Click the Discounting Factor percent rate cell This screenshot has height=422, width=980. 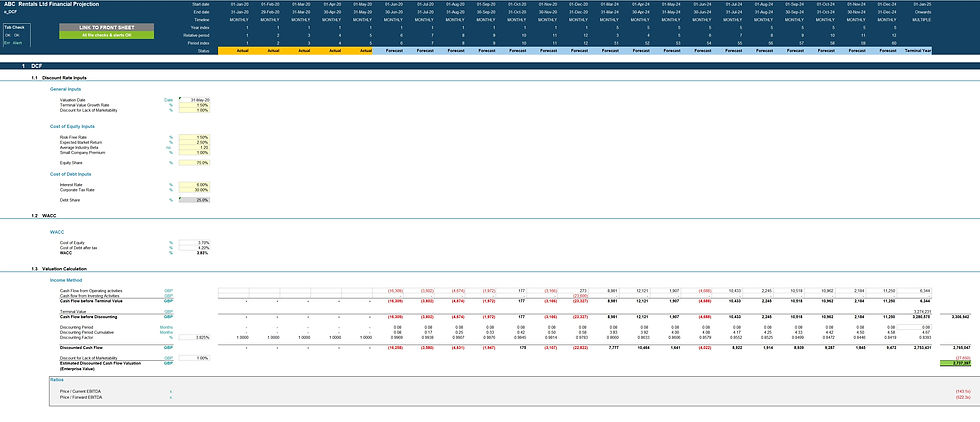(x=194, y=337)
